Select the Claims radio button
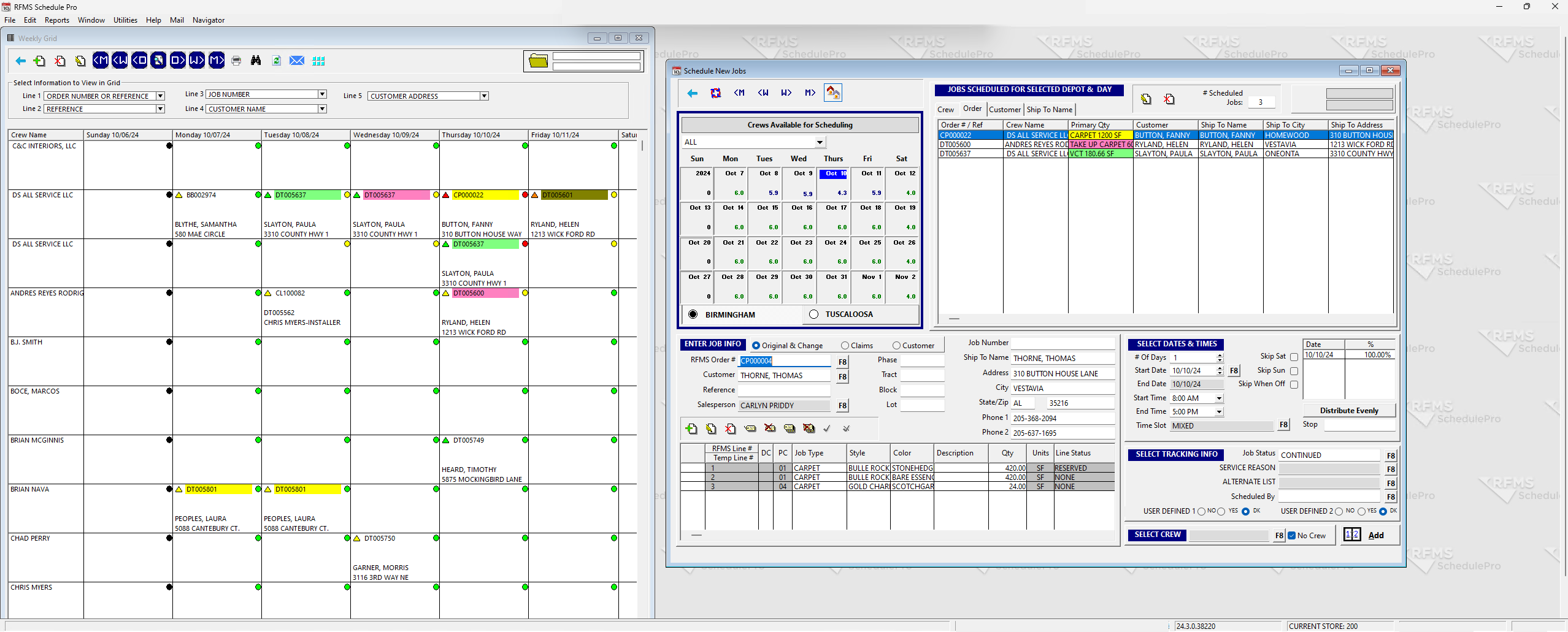Viewport: 1568px width, 632px height. 845,345
